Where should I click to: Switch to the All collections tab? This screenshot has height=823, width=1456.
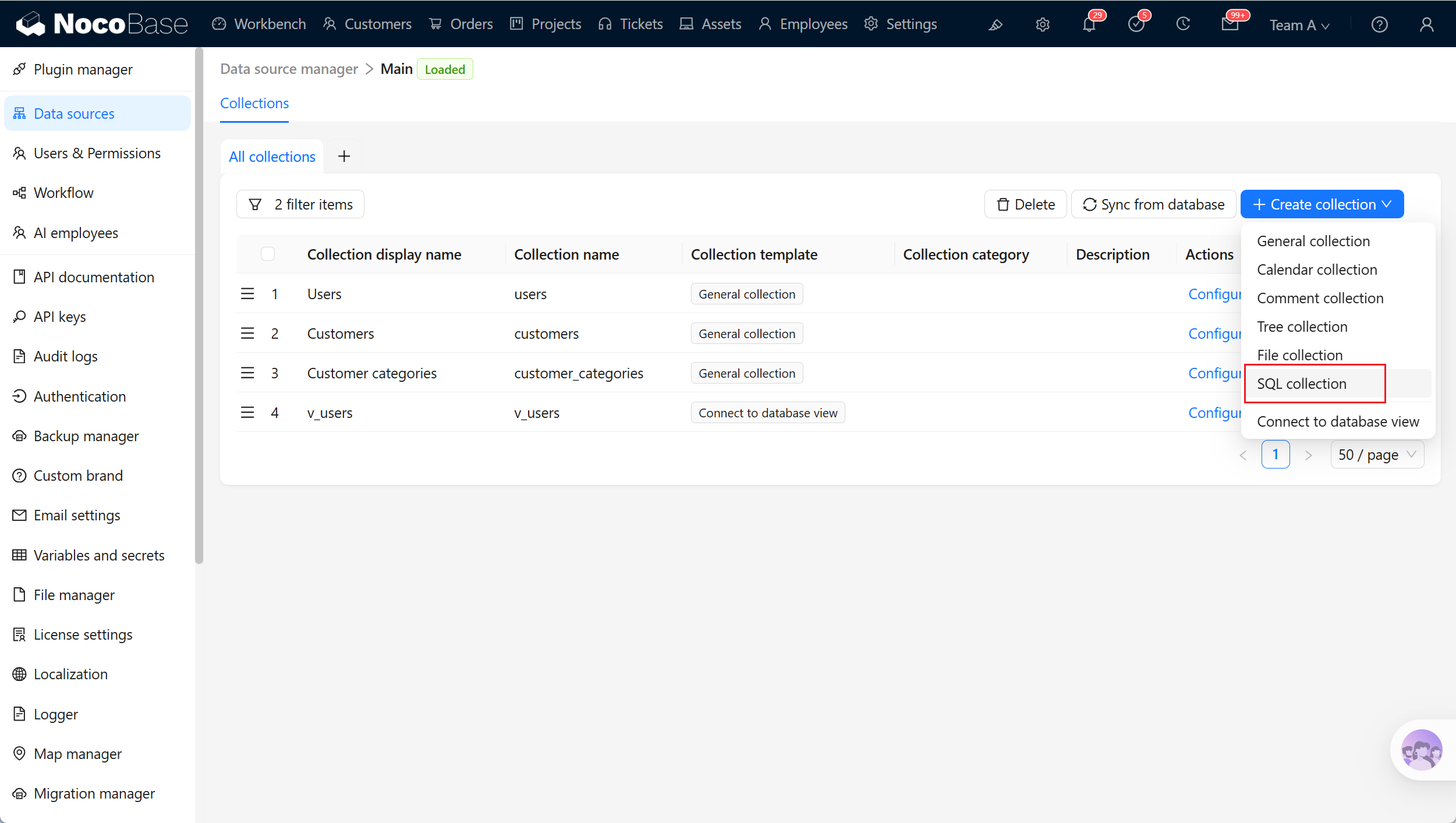point(272,157)
